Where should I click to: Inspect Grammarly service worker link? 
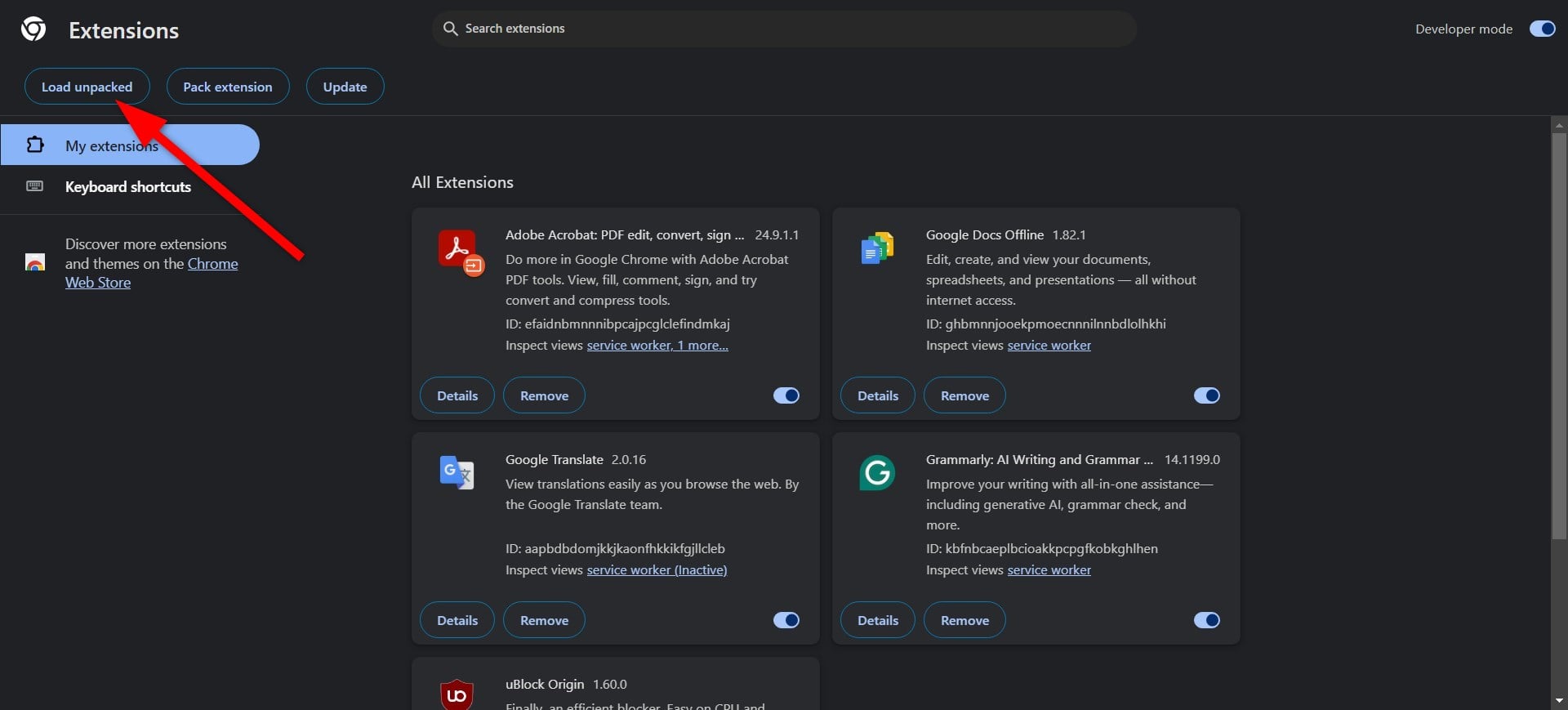(1049, 570)
